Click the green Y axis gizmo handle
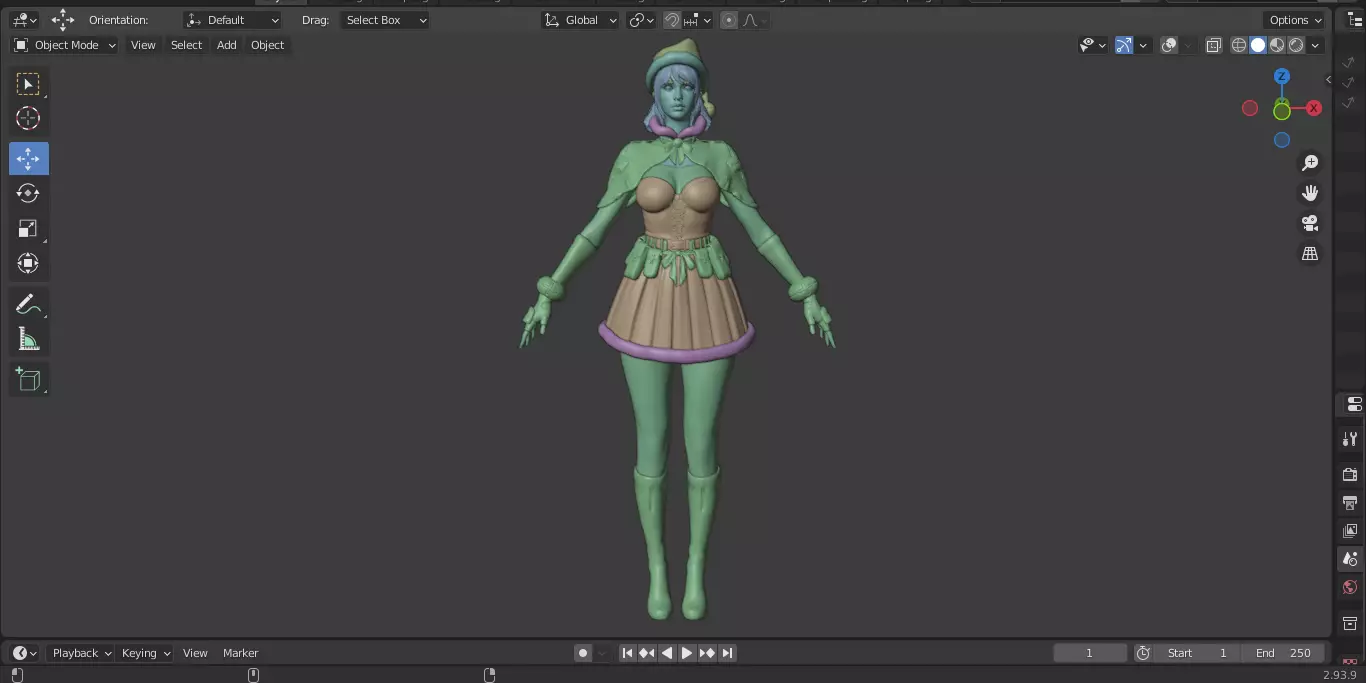The width and height of the screenshot is (1366, 683). pos(1282,110)
